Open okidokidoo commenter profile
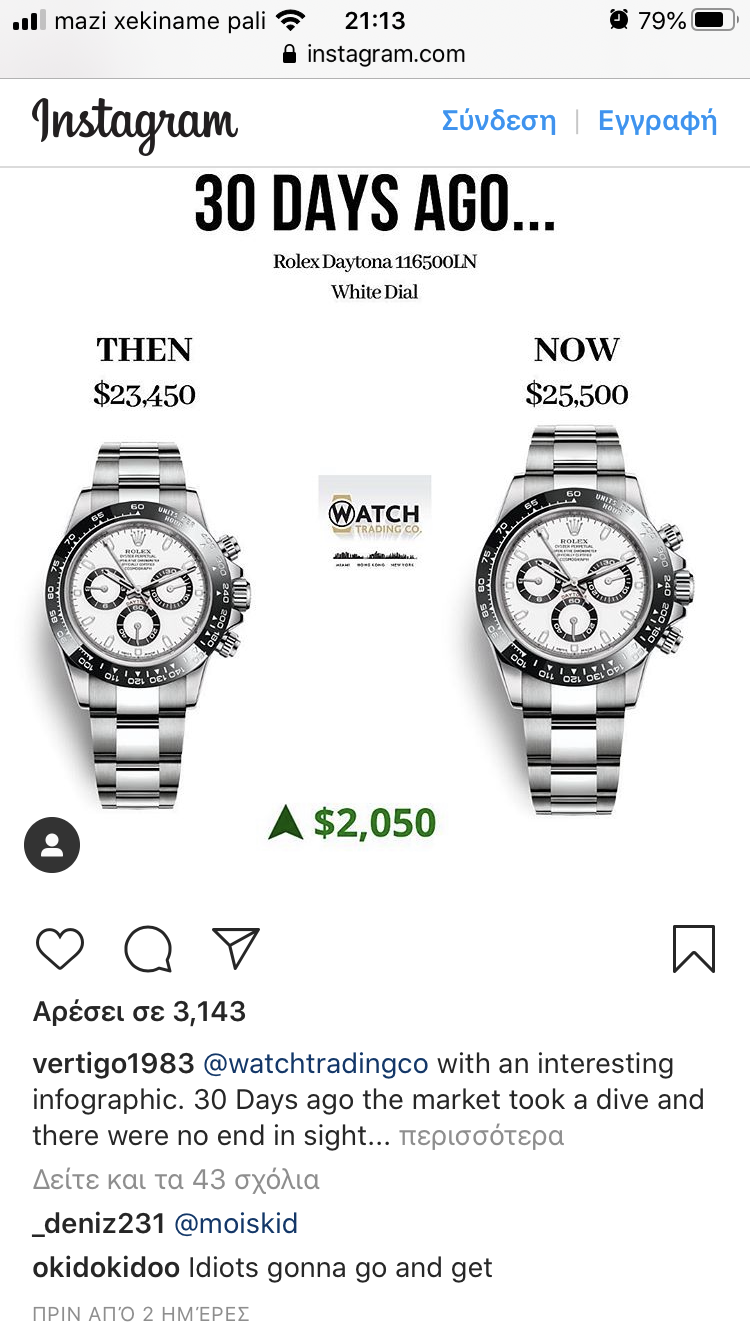The width and height of the screenshot is (750, 1334). point(107,1268)
